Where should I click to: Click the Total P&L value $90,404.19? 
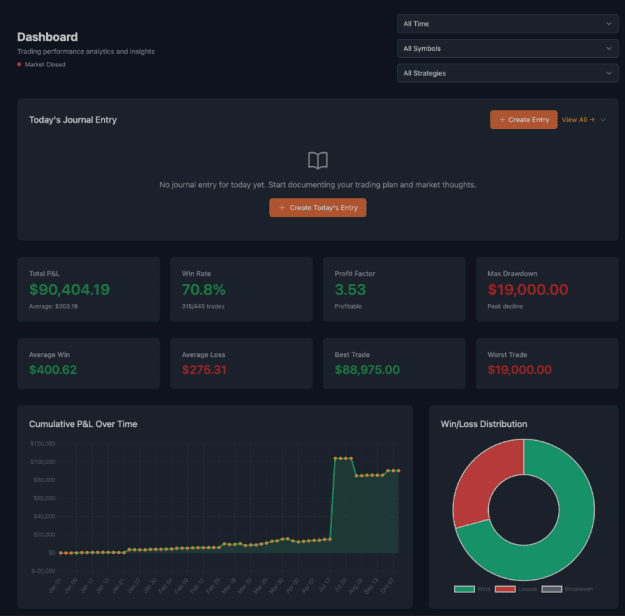click(x=69, y=289)
